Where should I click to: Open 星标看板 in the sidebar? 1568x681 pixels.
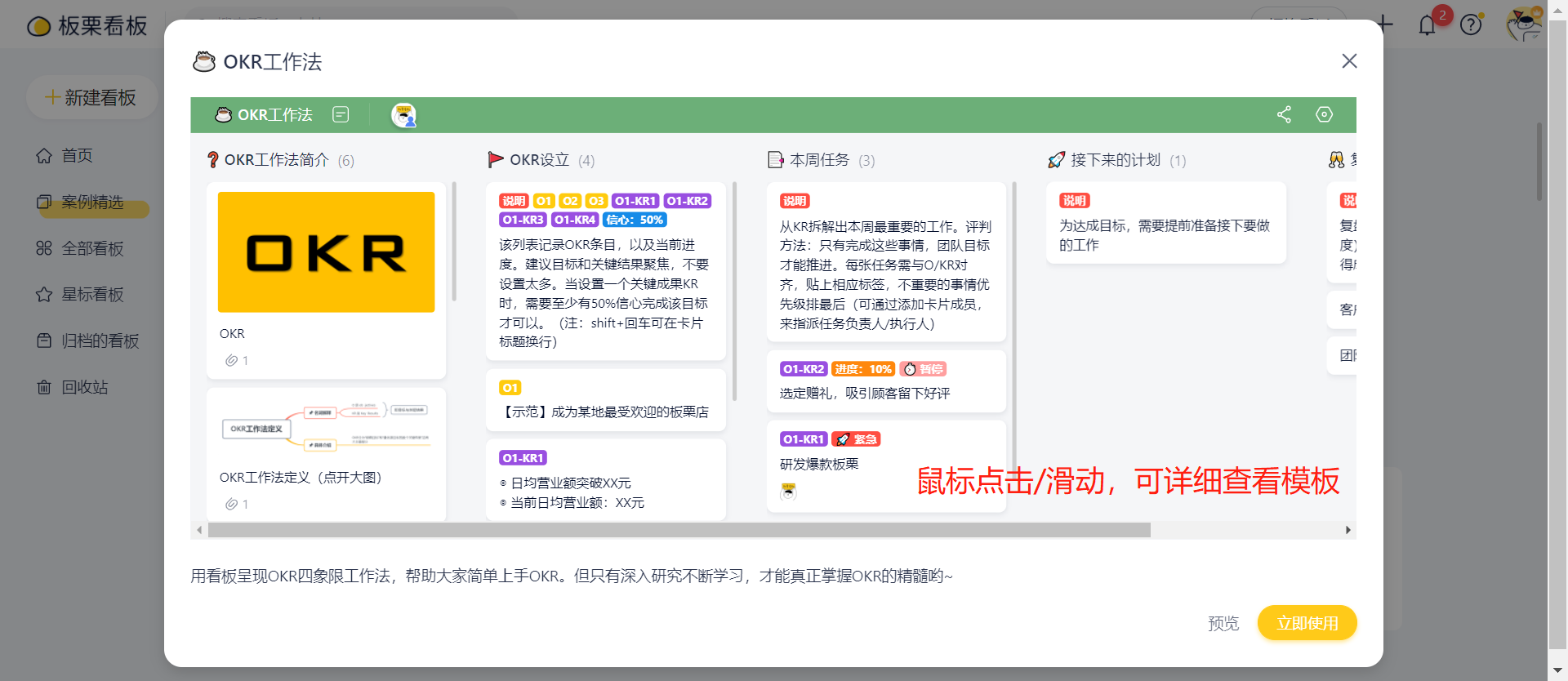click(92, 295)
